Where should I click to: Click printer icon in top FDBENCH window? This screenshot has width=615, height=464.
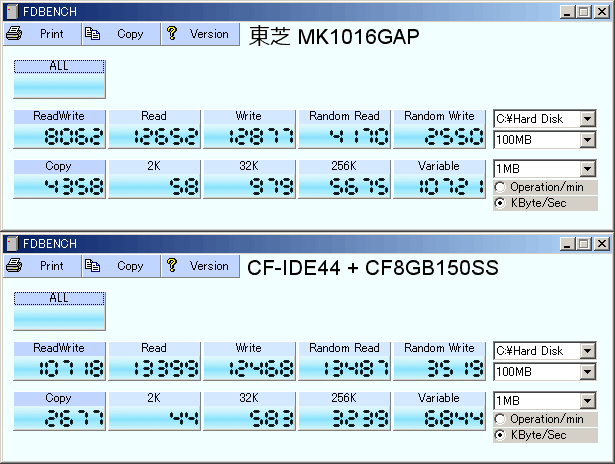[x=14, y=33]
